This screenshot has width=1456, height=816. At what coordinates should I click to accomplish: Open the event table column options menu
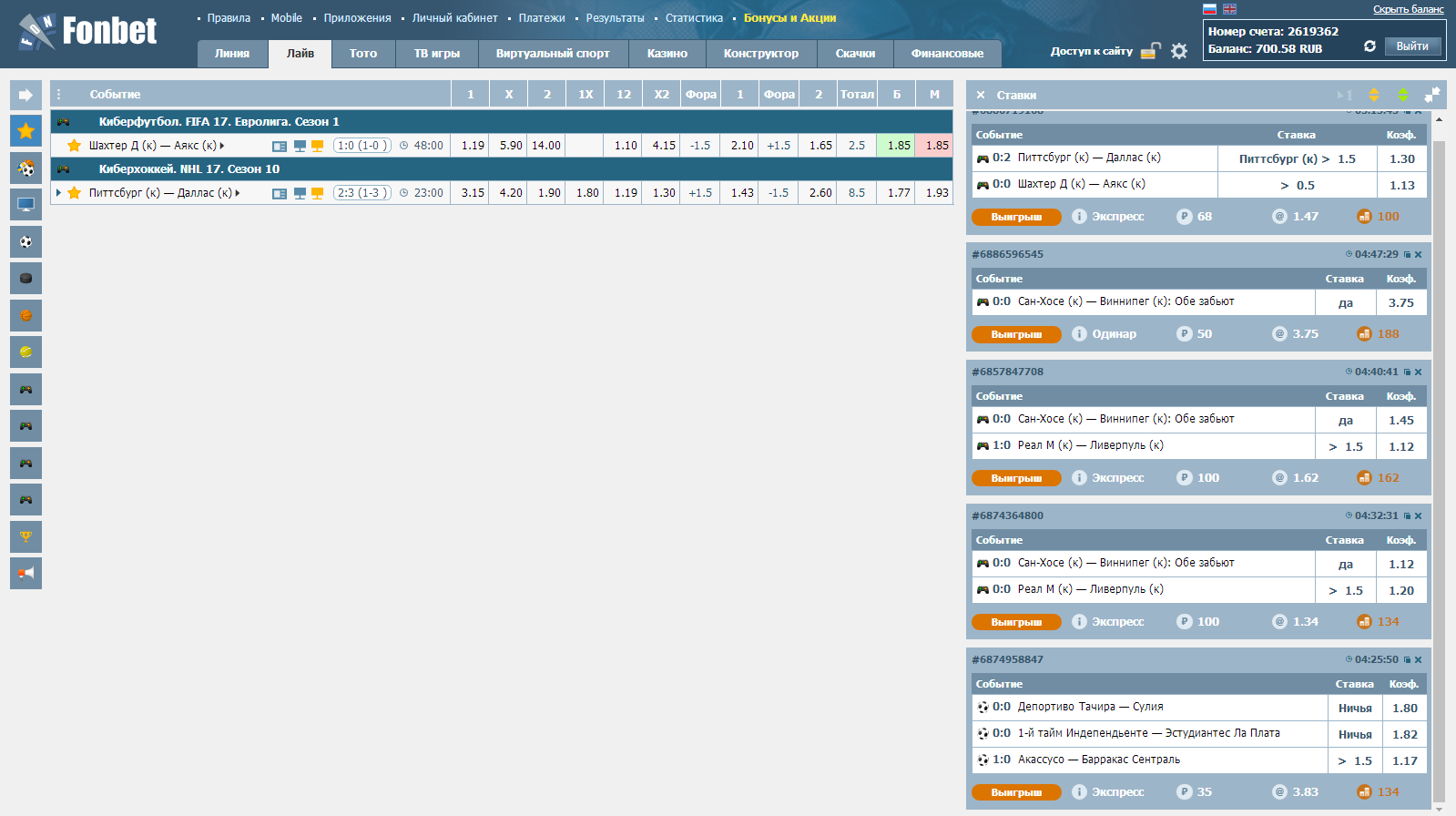(59, 95)
